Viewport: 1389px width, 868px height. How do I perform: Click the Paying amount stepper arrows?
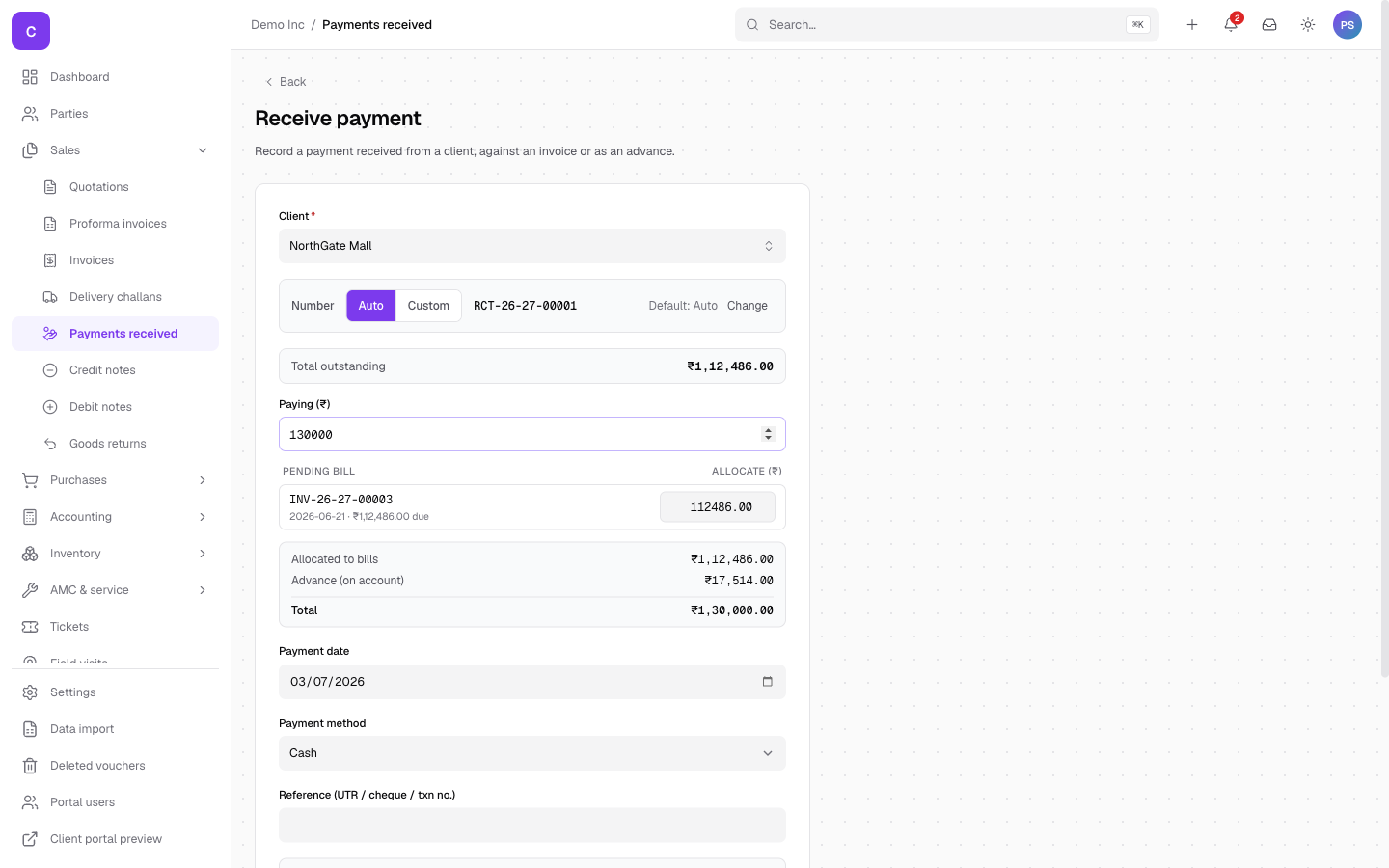[x=769, y=434]
